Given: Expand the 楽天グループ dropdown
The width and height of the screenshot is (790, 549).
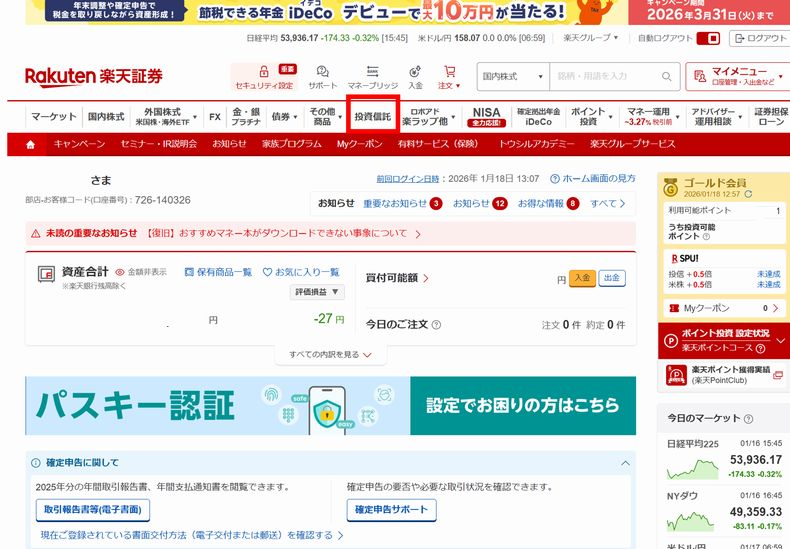Looking at the screenshot, I should (x=590, y=38).
